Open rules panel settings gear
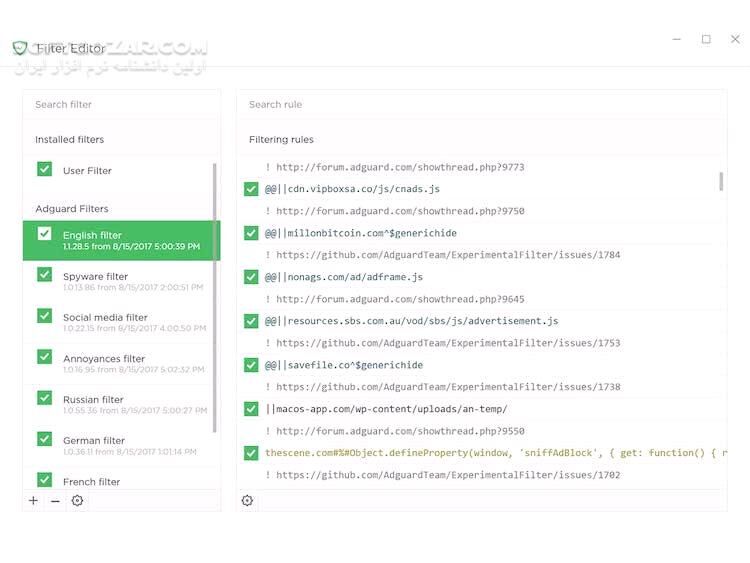Screen dimensions: 750x563 tap(247, 501)
